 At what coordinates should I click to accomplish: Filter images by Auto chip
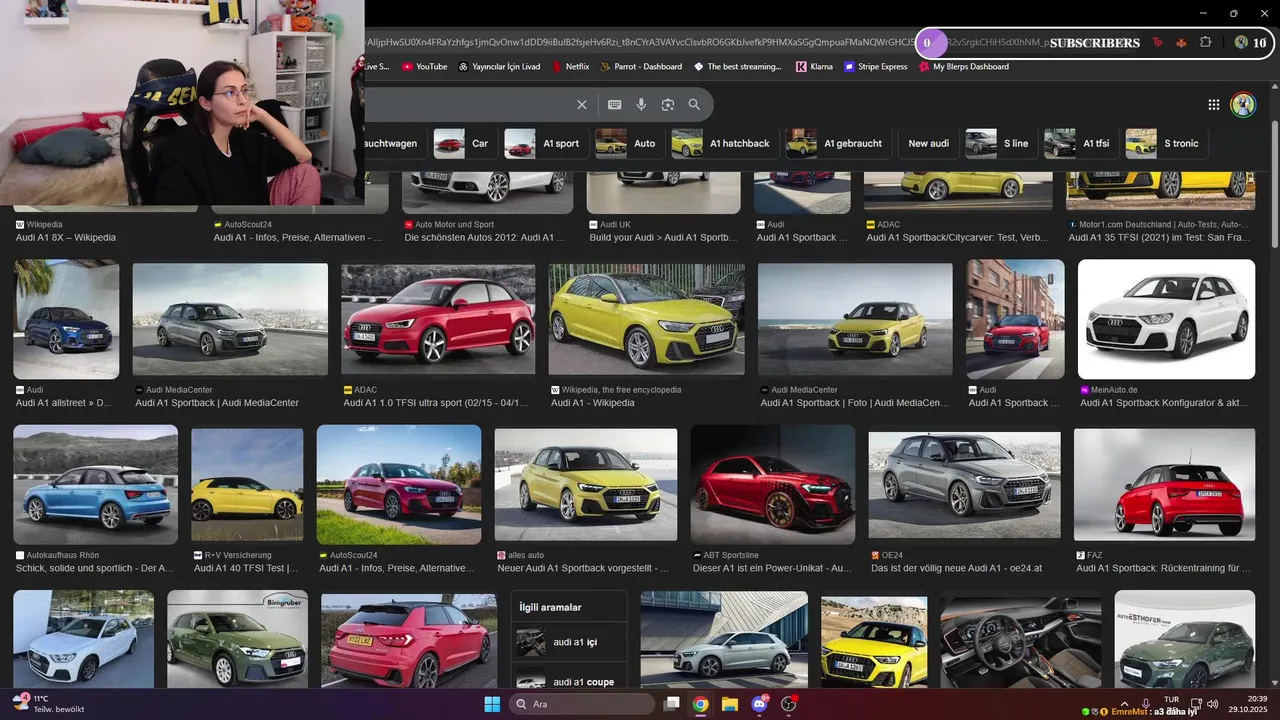(x=628, y=143)
